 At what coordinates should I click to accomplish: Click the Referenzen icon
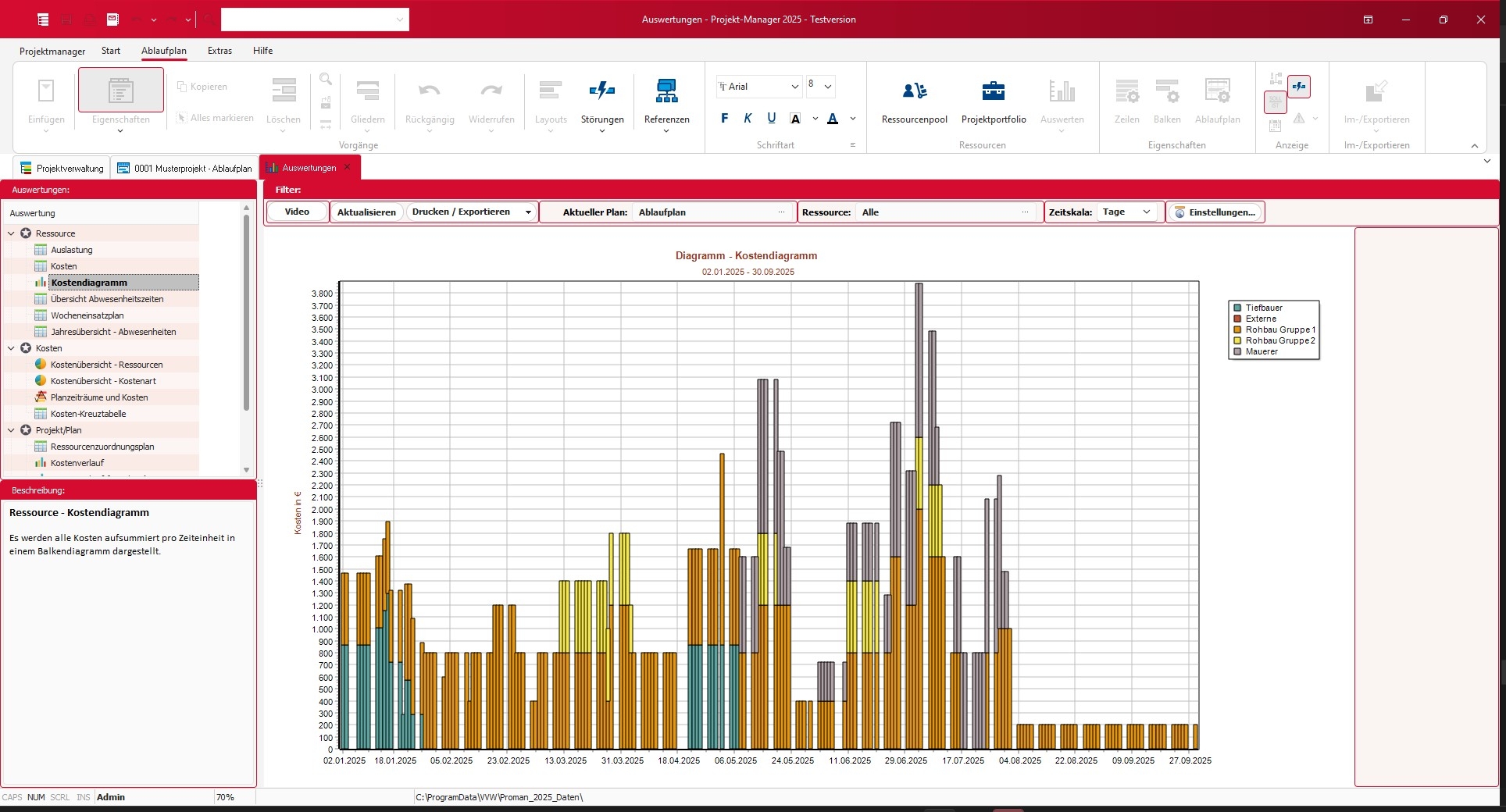[x=666, y=92]
